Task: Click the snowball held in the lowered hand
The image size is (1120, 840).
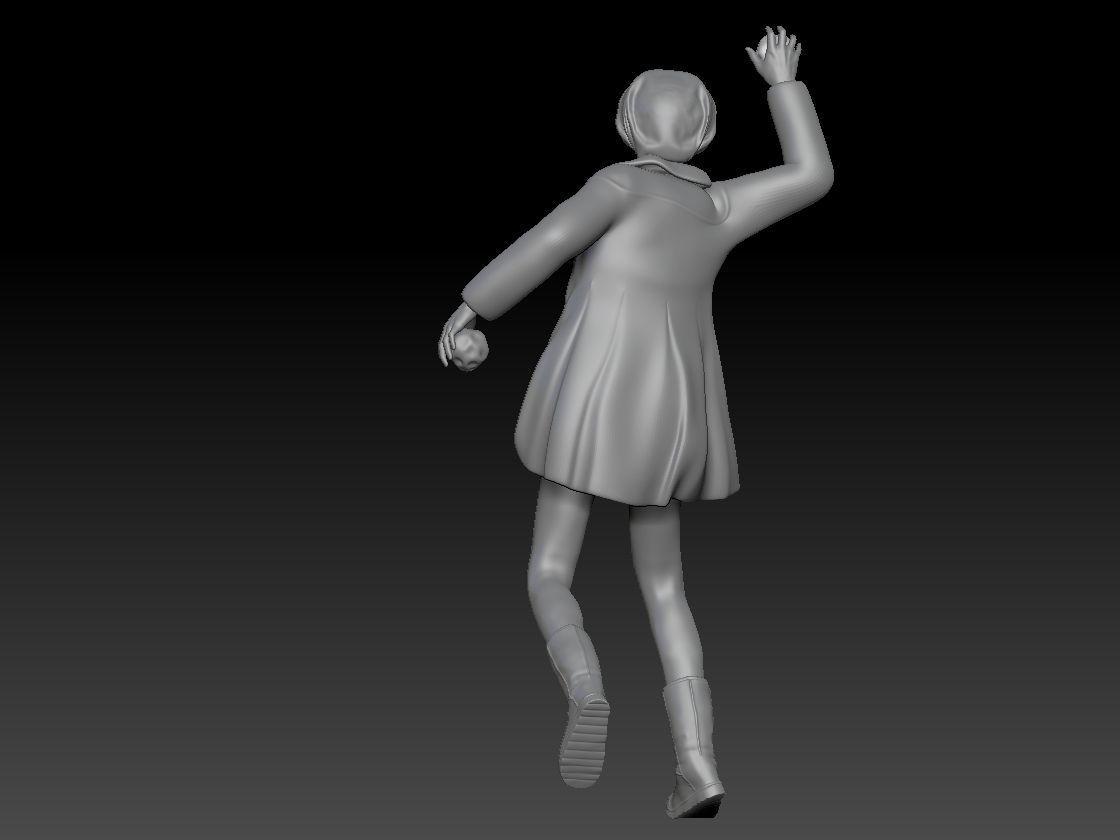Action: click(470, 351)
